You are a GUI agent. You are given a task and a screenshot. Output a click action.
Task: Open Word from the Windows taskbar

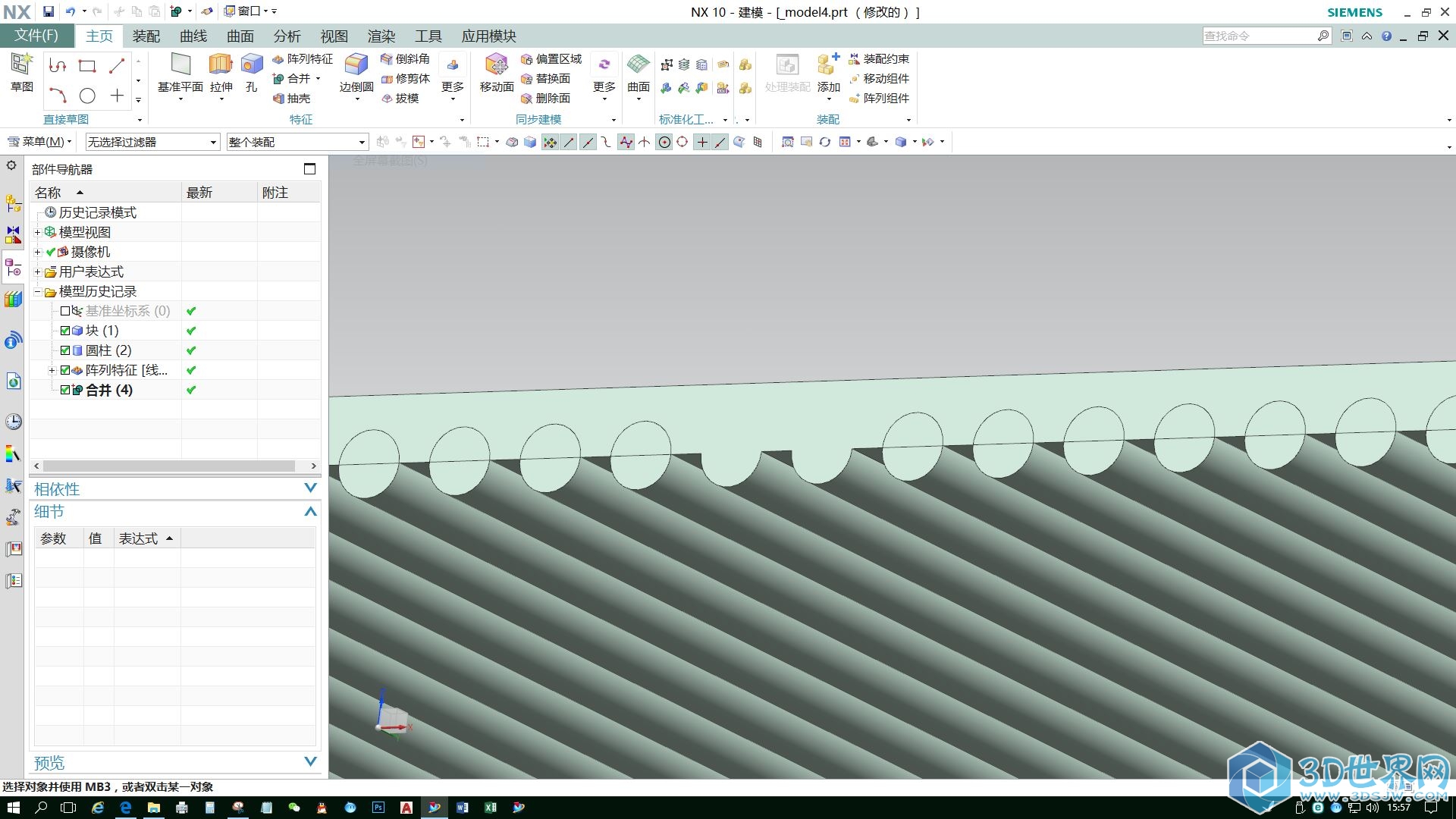point(462,808)
